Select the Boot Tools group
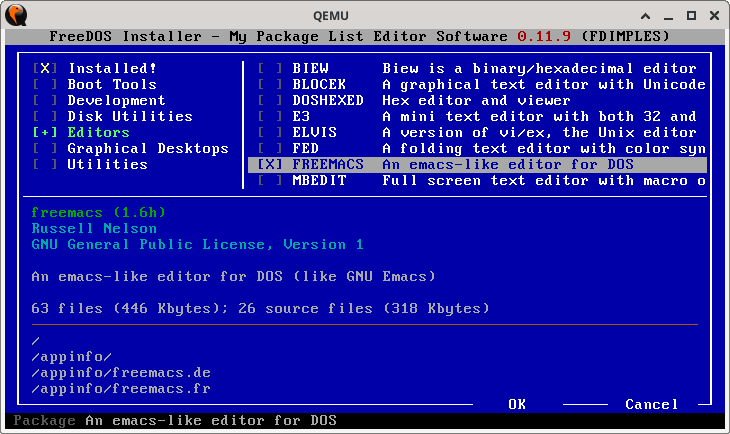The height and width of the screenshot is (434, 730). pyautogui.click(x=112, y=84)
